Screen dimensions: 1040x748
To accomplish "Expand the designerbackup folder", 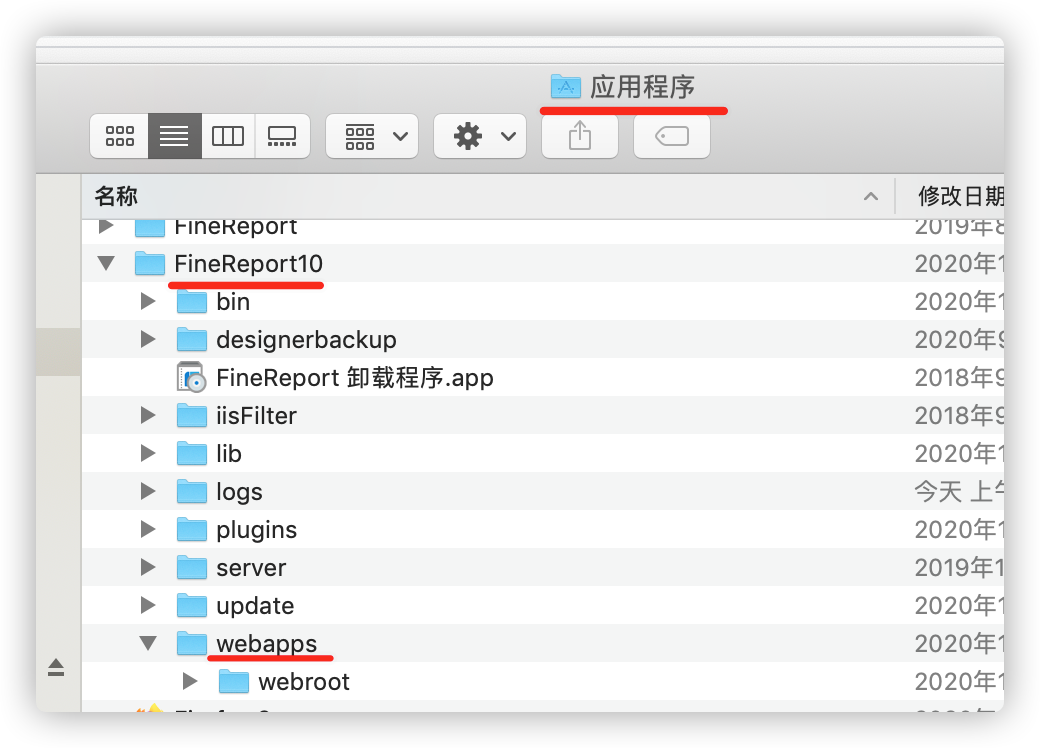I will [149, 340].
